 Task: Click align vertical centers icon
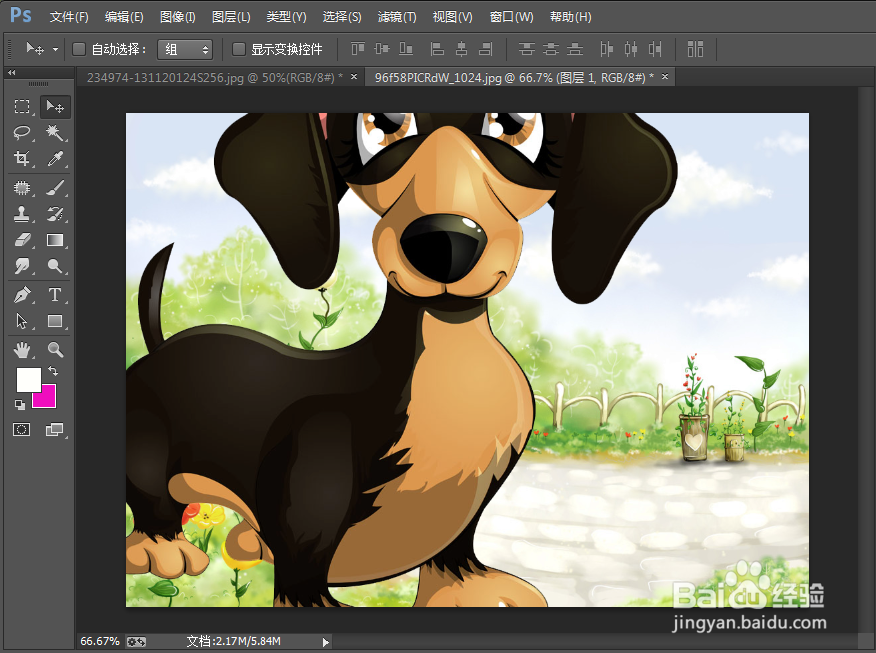click(382, 49)
